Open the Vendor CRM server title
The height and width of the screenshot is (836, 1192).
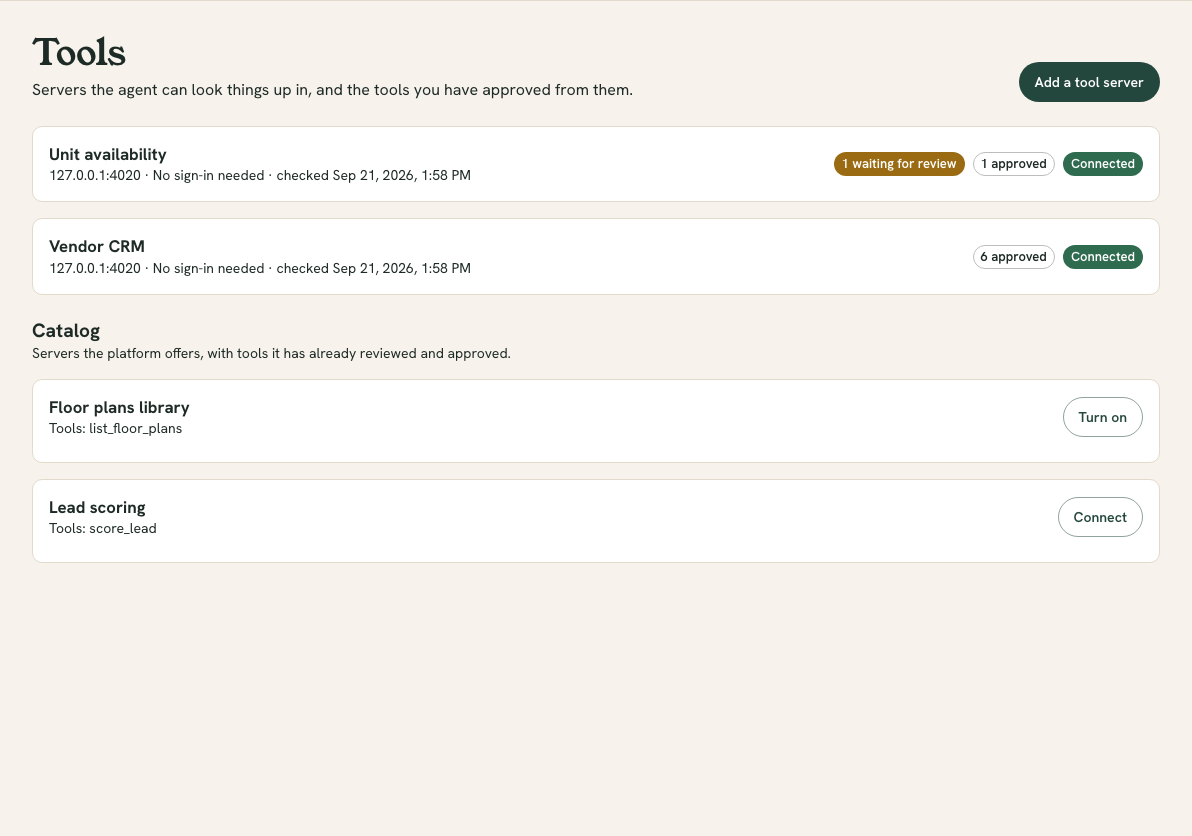pyautogui.click(x=97, y=247)
